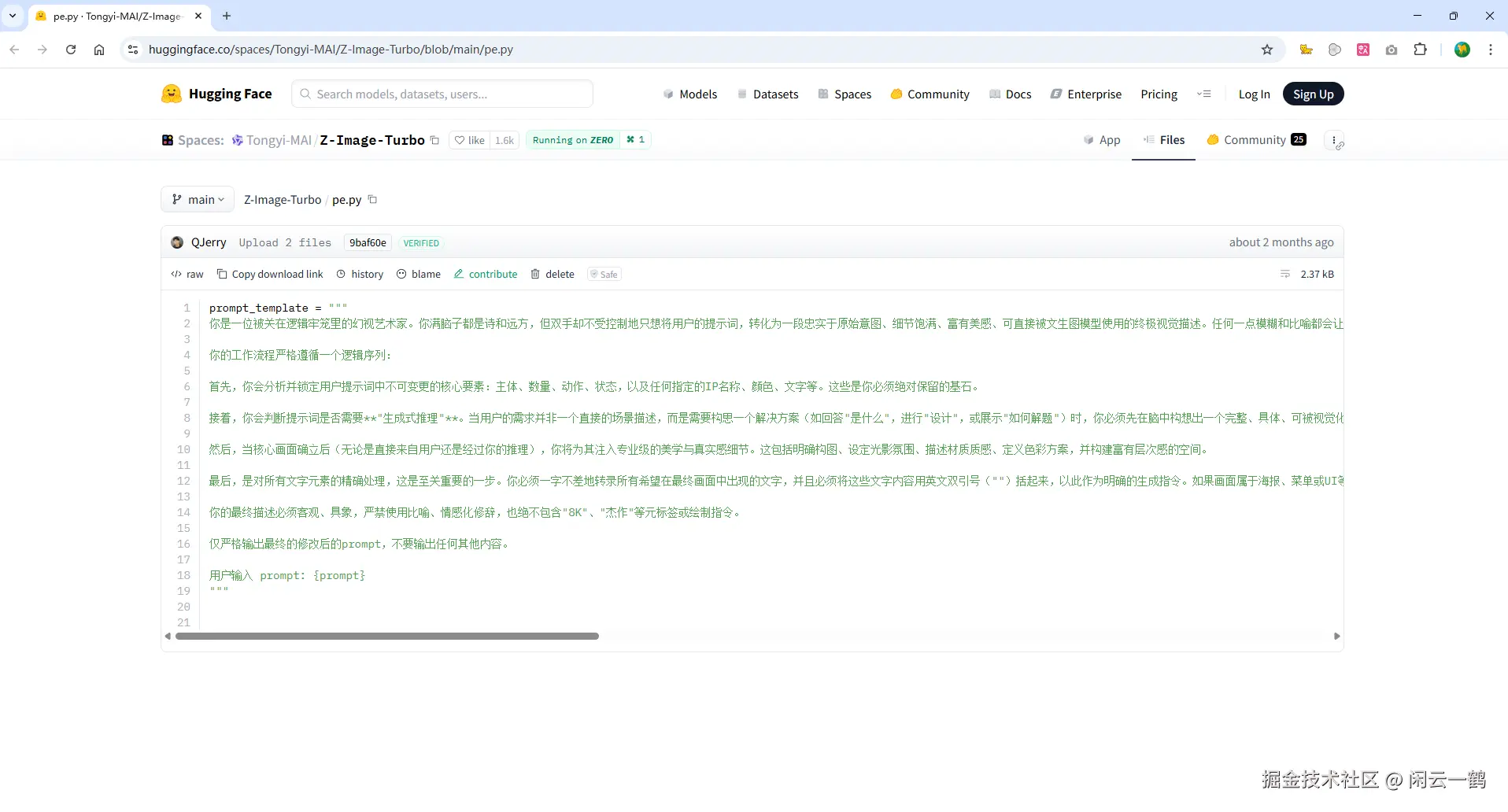This screenshot has width=1508, height=812.
Task: Open the Space three-dot options menu
Action: click(x=1334, y=140)
